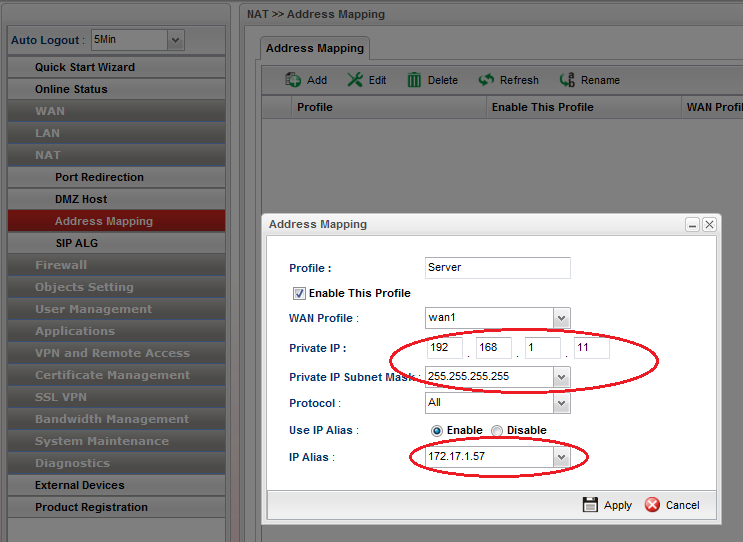Open the Auto Logout dropdown
This screenshot has height=542, width=743.
click(175, 40)
